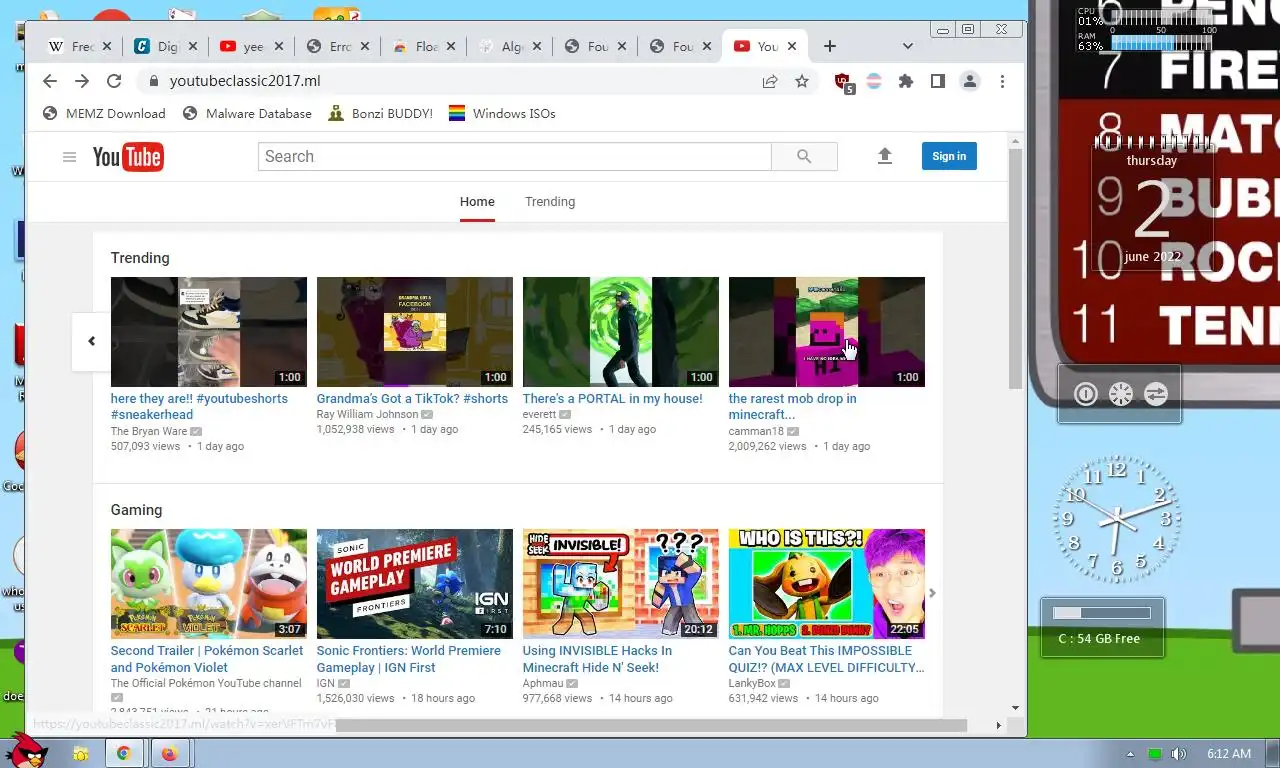Click the Chrome taskbar icon
Viewport: 1280px width, 768px height.
[124, 753]
